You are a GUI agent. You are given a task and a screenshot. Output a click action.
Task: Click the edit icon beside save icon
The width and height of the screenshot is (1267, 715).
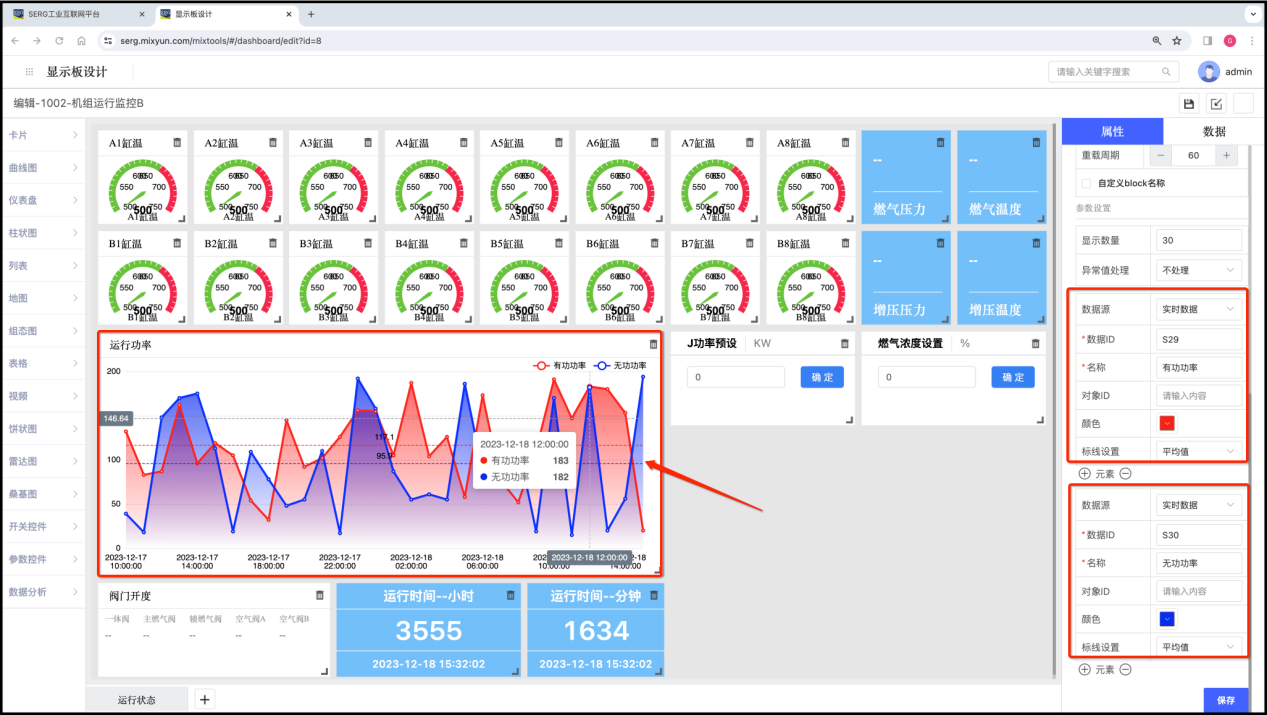pyautogui.click(x=1216, y=104)
